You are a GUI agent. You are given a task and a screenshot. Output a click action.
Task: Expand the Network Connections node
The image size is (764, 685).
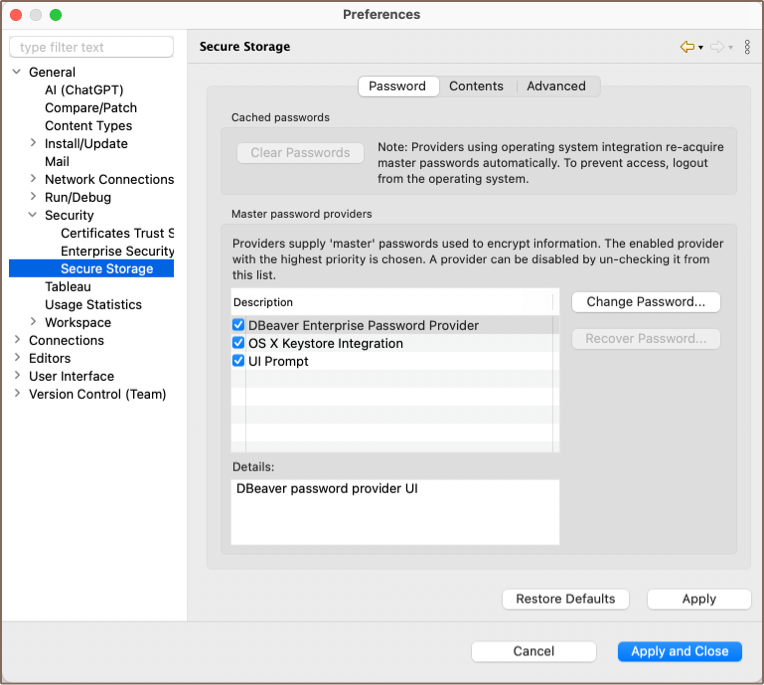(x=34, y=180)
